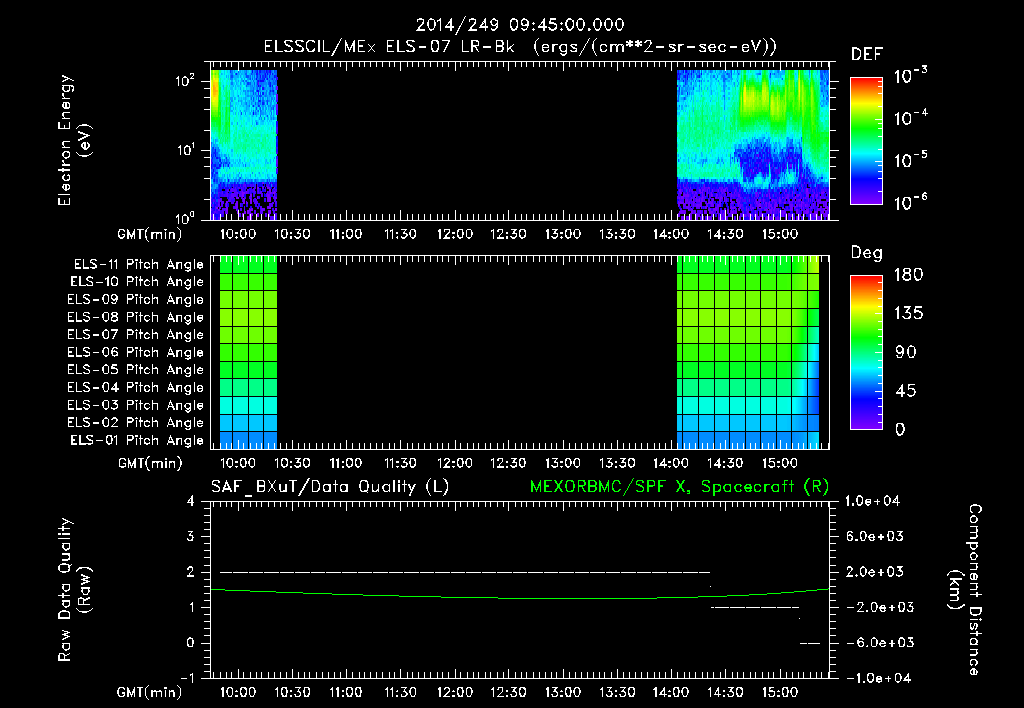The height and width of the screenshot is (708, 1024).
Task: Click the 10^2 tick on electron energy axis
Action: point(185,81)
